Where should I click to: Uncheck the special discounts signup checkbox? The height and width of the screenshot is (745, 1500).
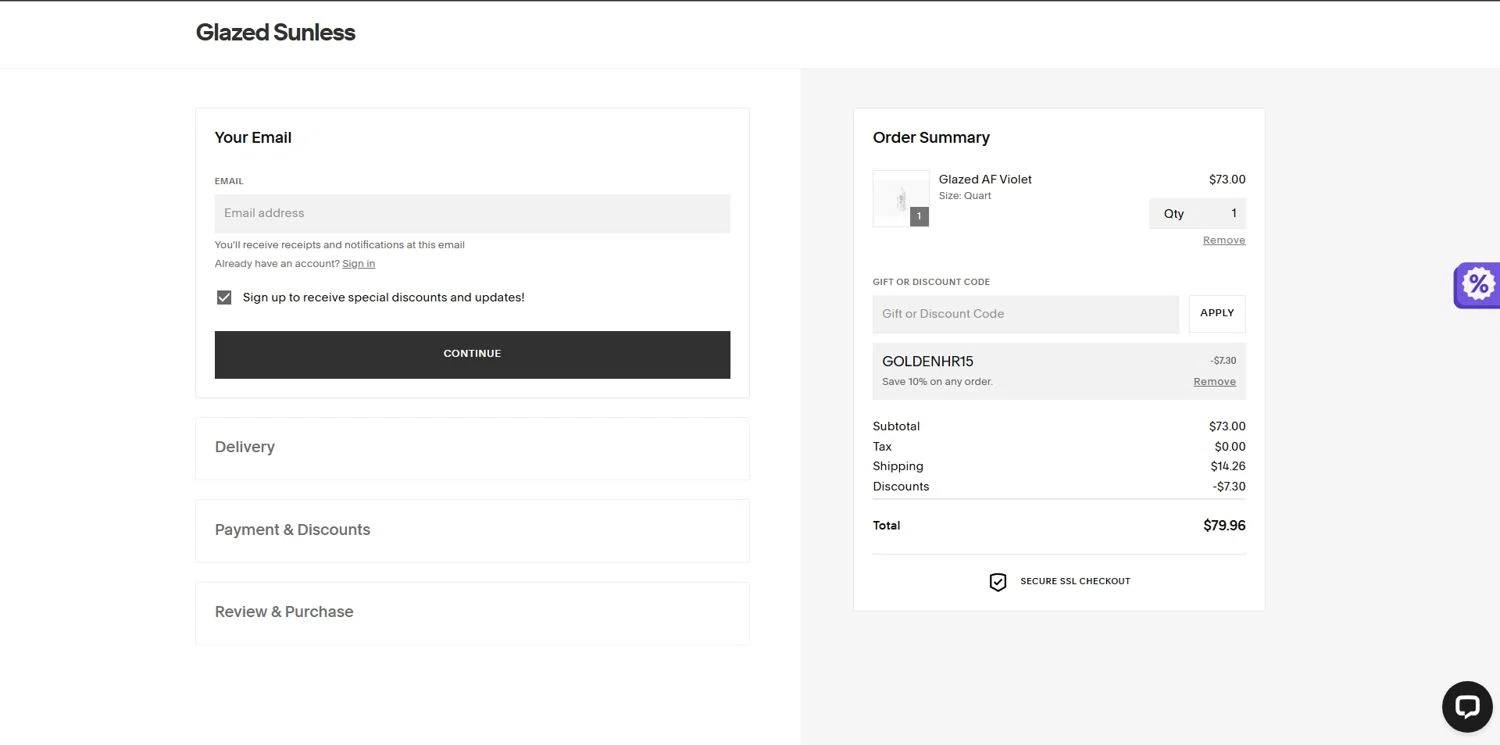click(224, 297)
